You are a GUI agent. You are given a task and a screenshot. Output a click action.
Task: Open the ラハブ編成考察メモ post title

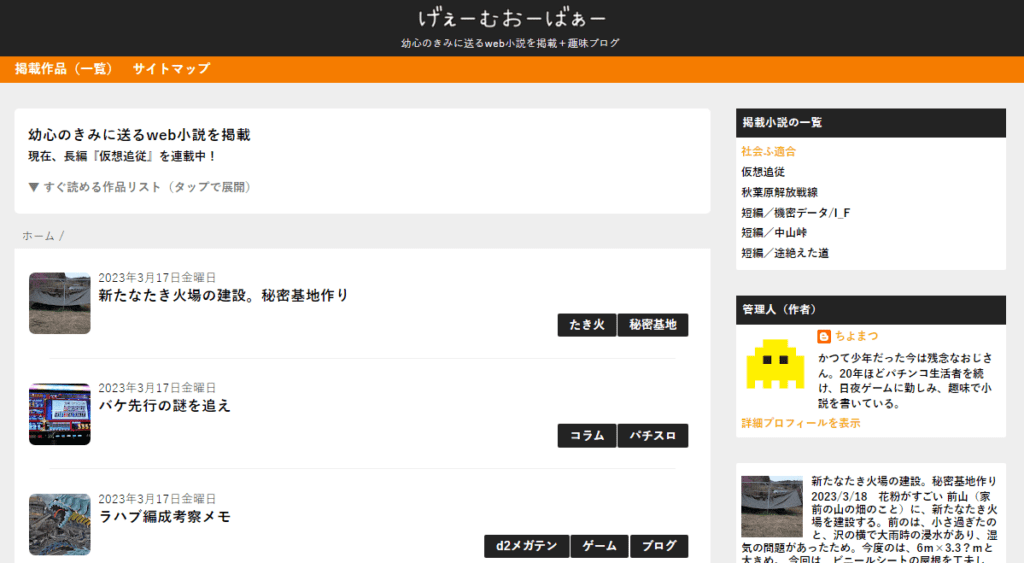tap(164, 517)
